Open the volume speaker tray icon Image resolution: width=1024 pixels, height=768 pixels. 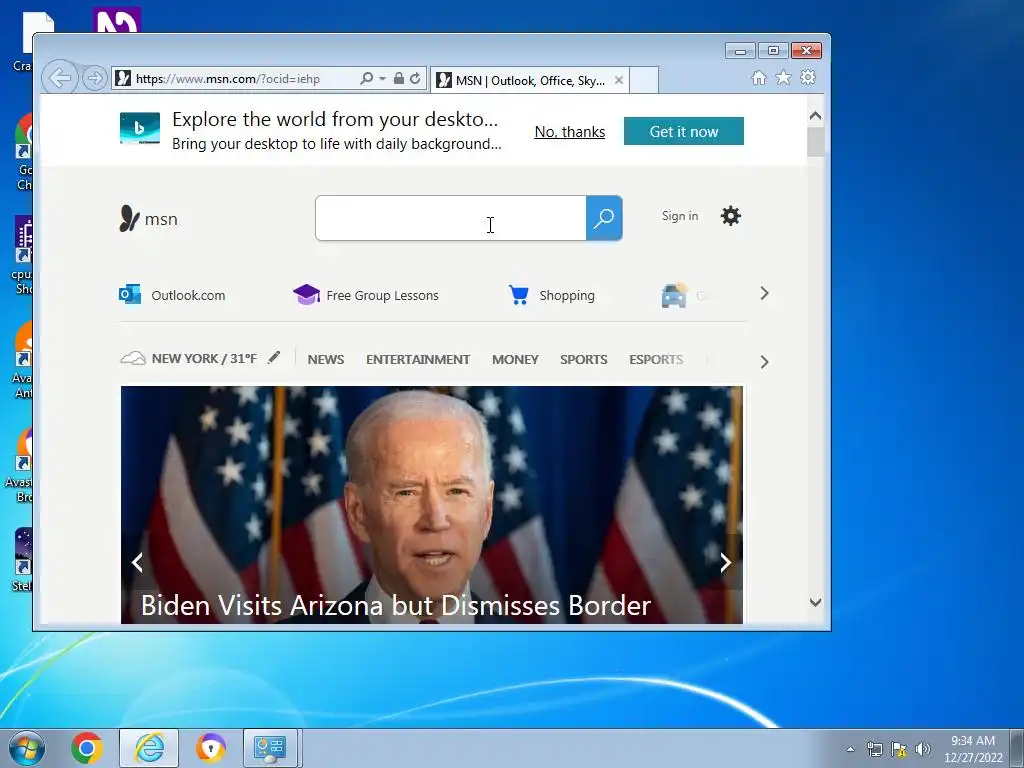[923, 749]
